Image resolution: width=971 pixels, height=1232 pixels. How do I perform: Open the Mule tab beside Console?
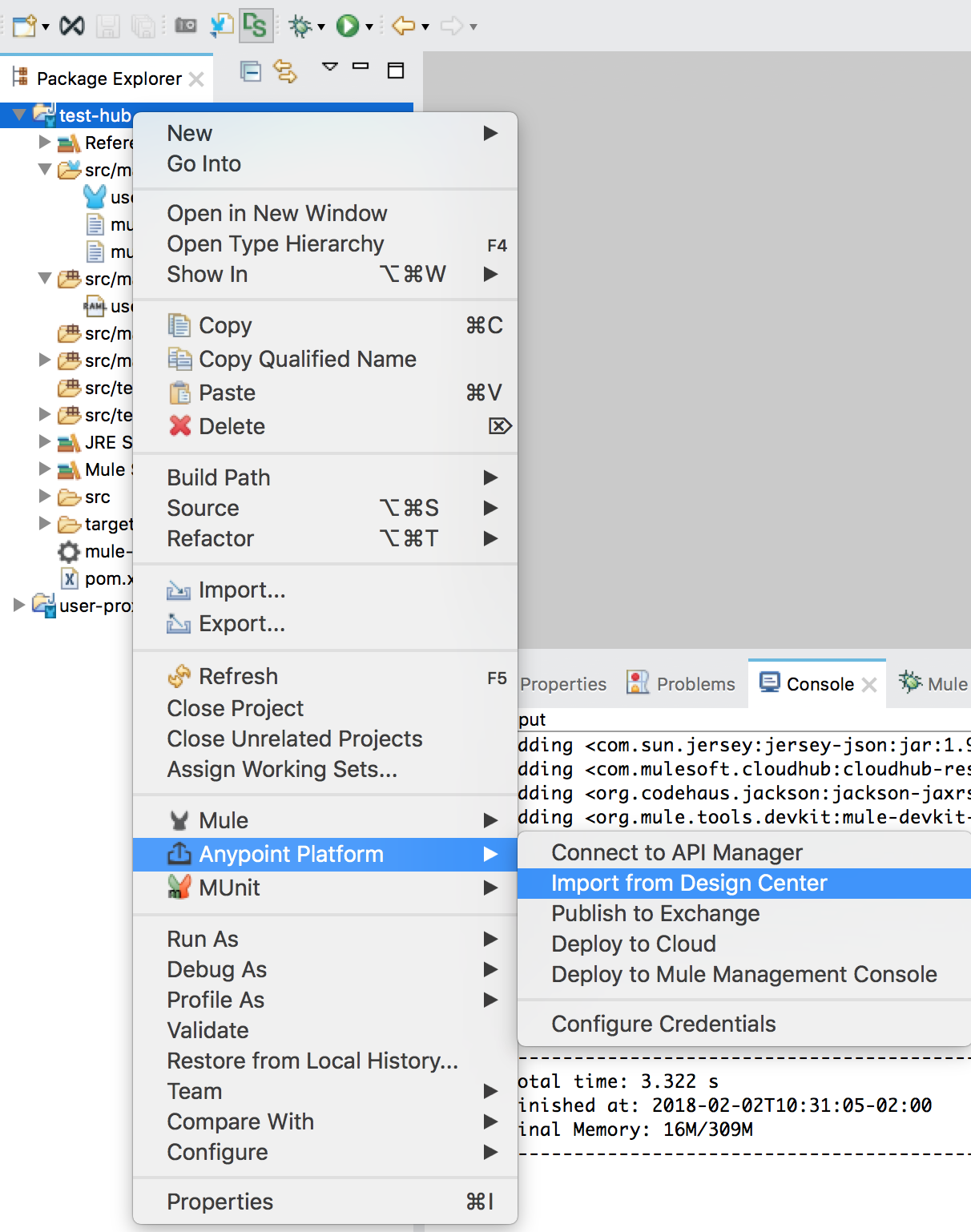click(x=934, y=684)
